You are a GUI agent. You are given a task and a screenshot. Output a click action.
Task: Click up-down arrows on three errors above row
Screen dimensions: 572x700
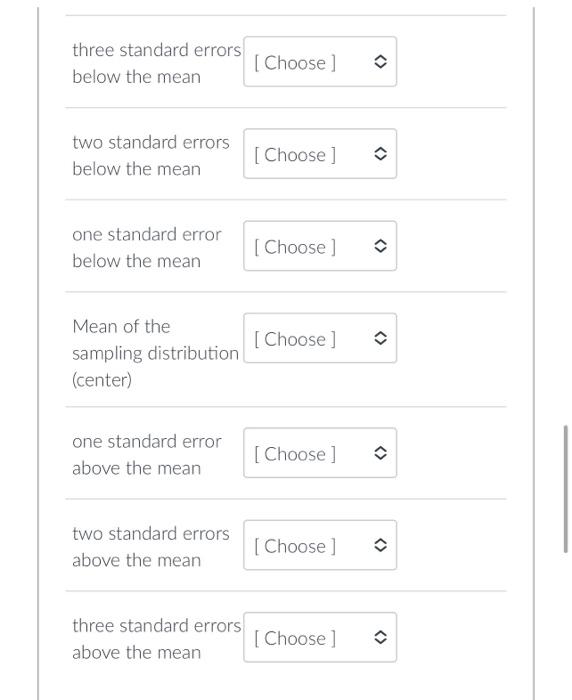[x=380, y=637]
